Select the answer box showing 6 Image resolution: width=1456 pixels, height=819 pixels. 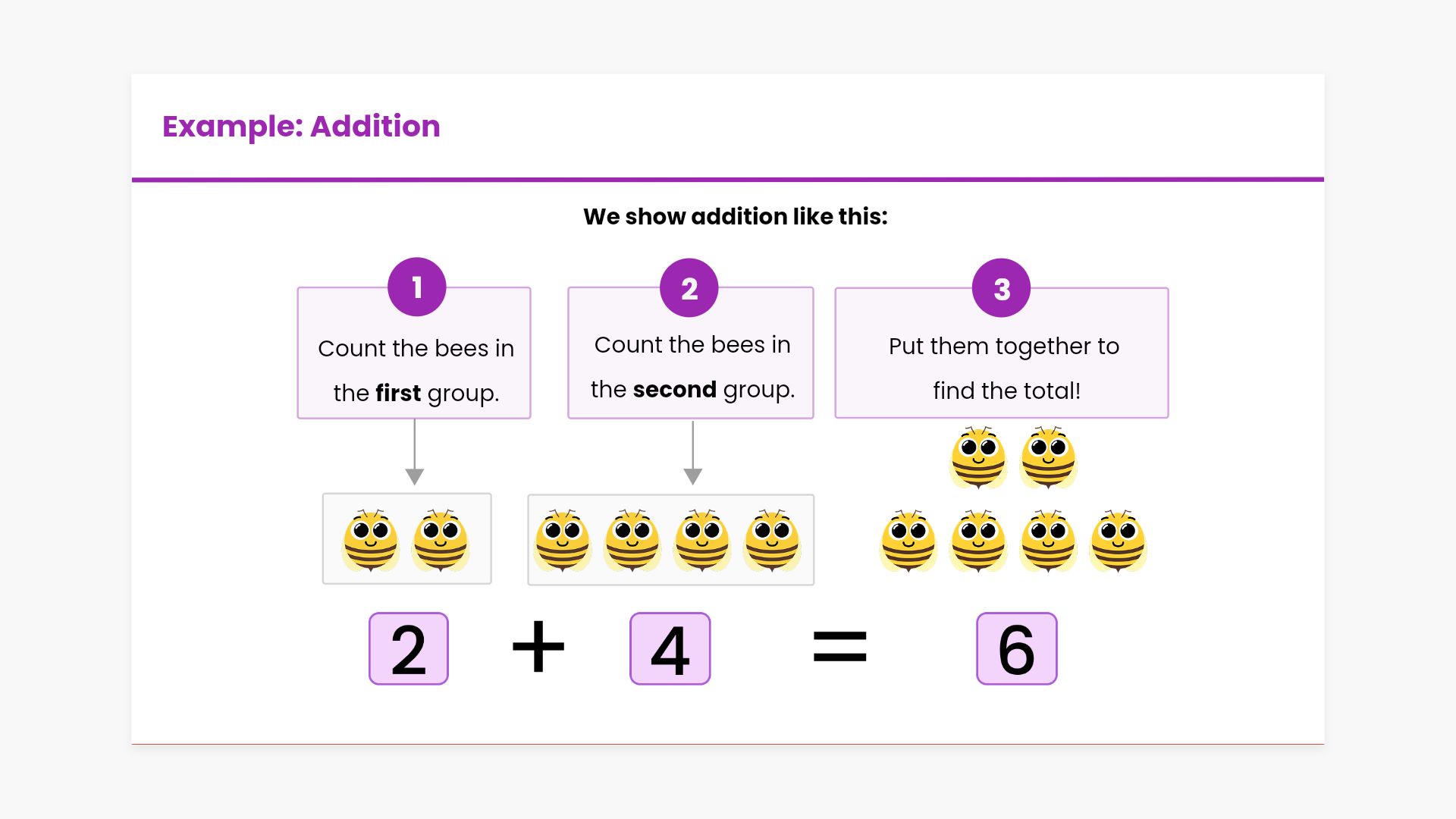(1016, 649)
